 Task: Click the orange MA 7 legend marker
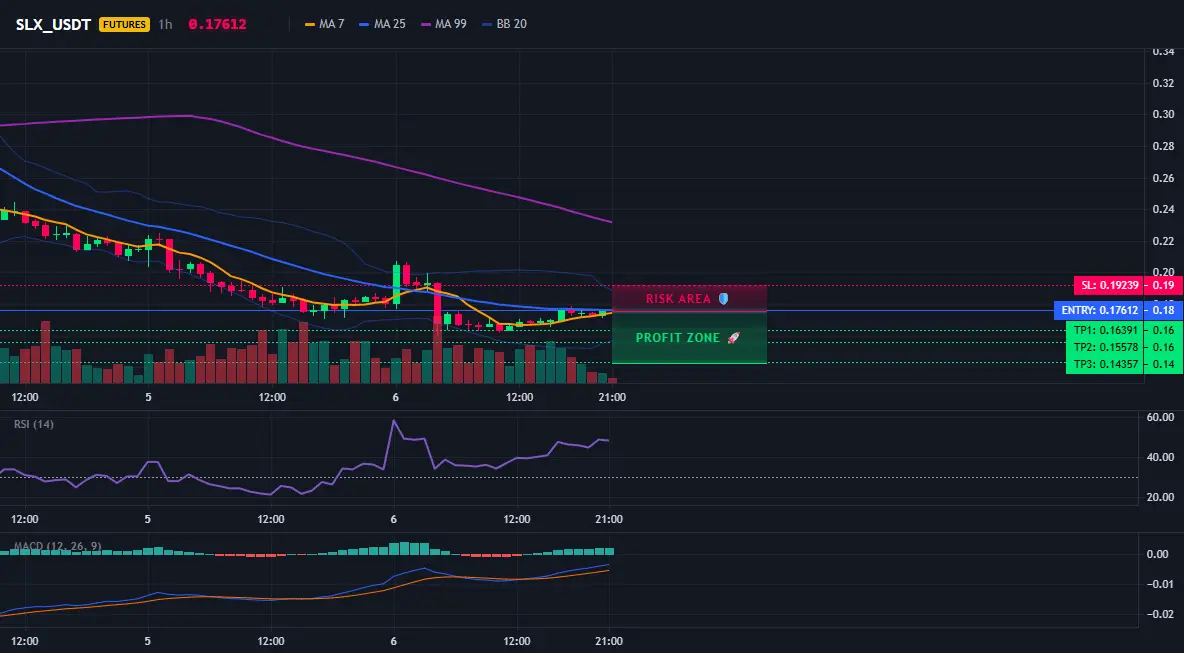click(x=310, y=24)
